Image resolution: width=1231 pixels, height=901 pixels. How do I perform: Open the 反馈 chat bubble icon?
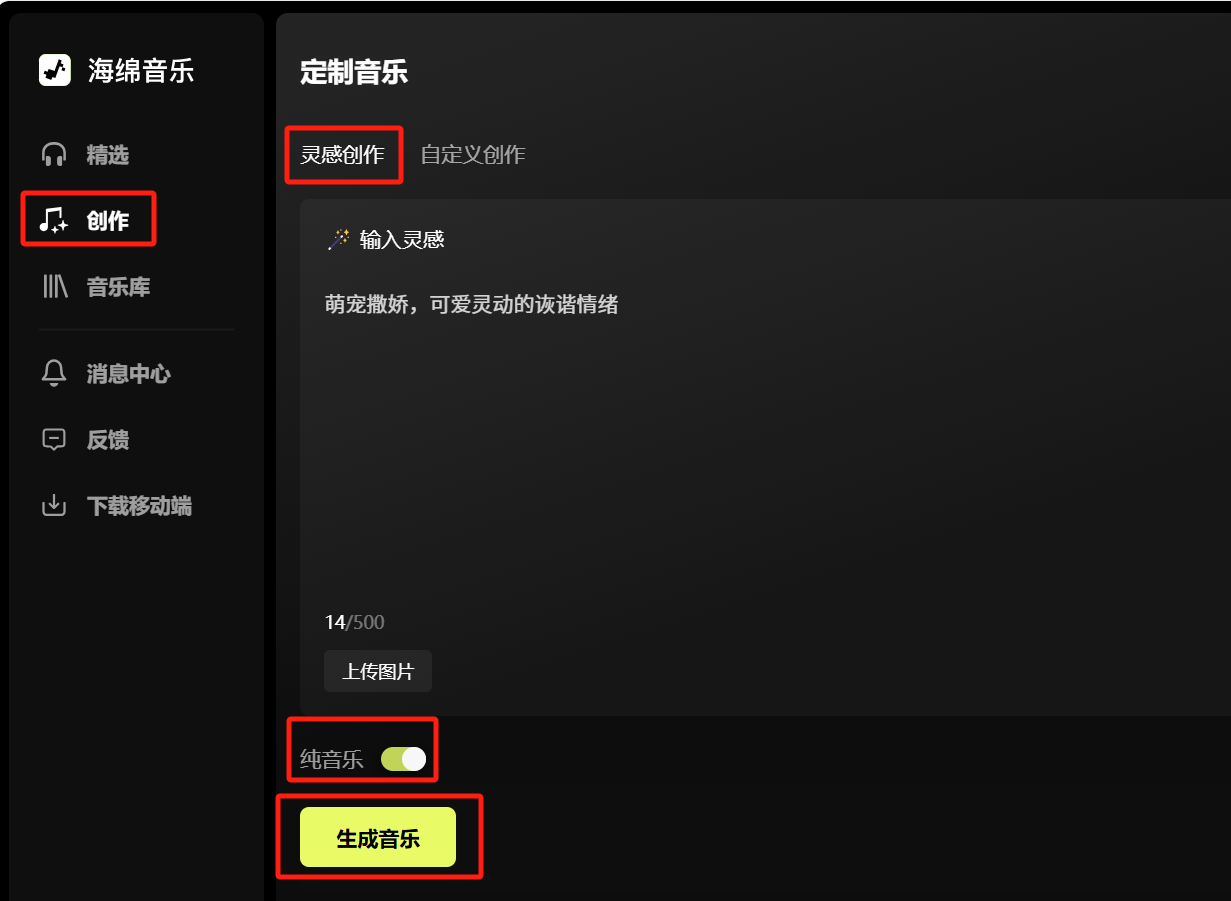pos(54,440)
